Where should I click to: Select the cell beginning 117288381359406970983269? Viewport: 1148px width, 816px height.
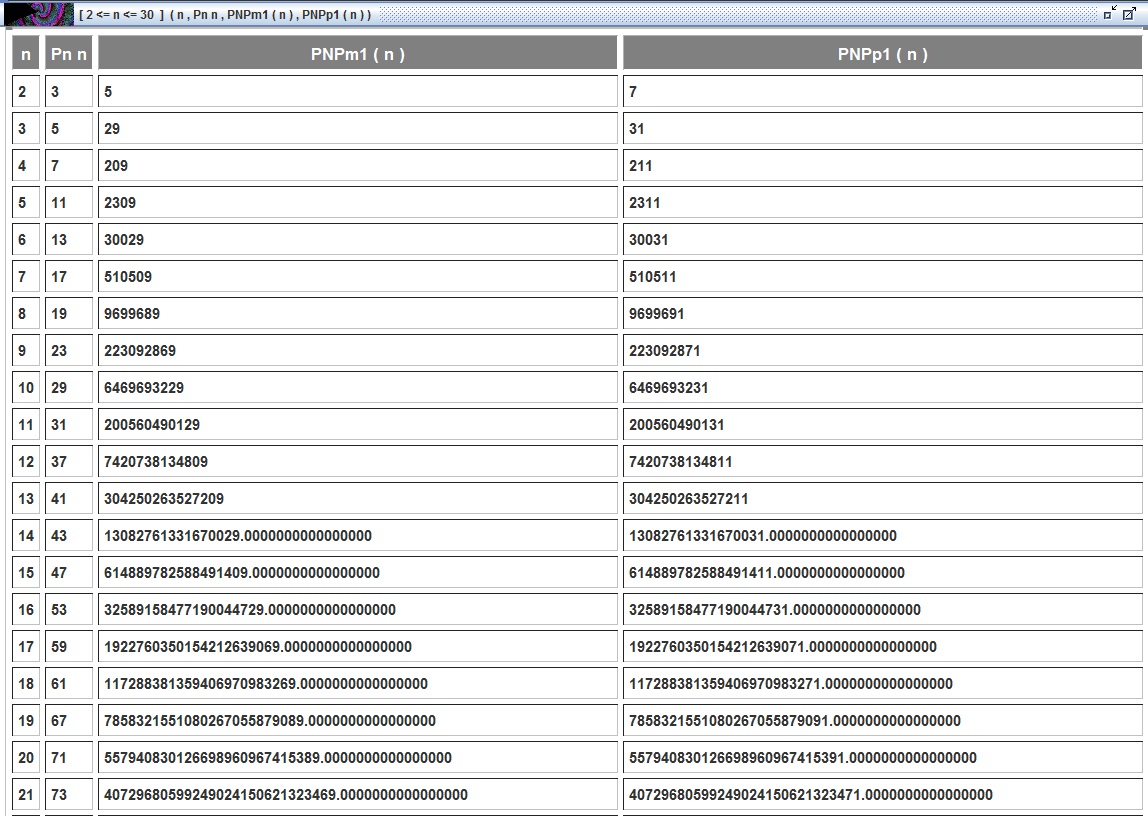tap(358, 684)
